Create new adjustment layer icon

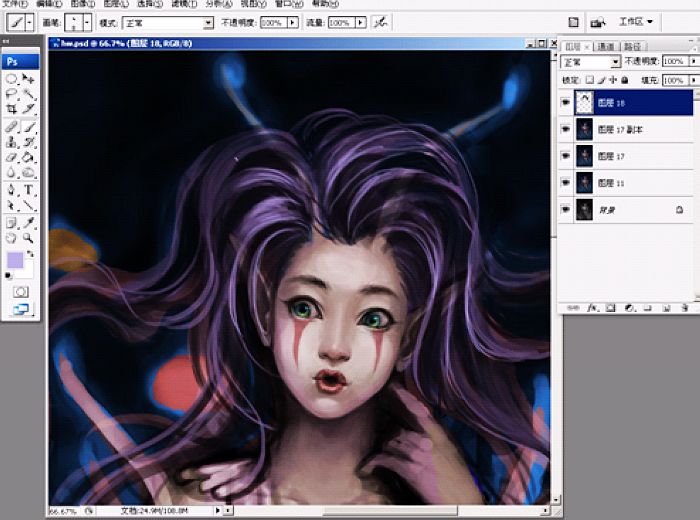point(629,308)
